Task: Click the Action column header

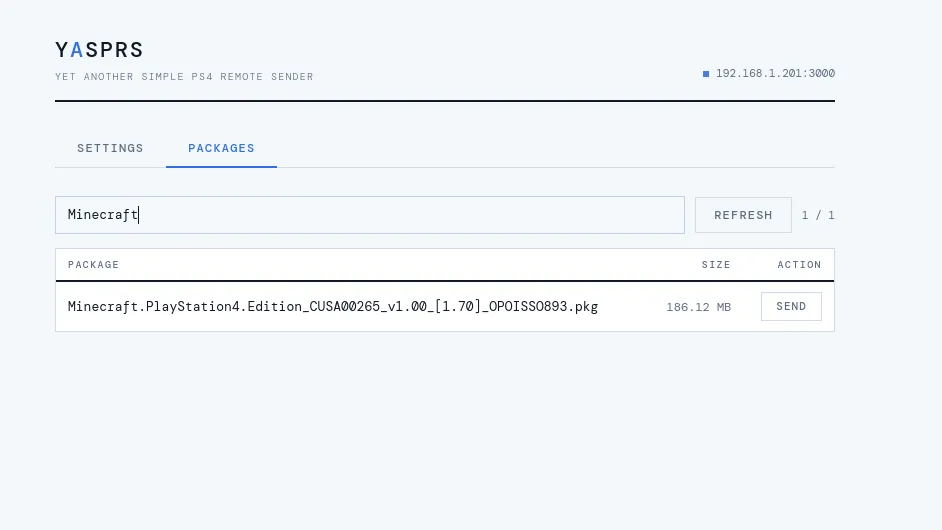Action: (x=799, y=264)
